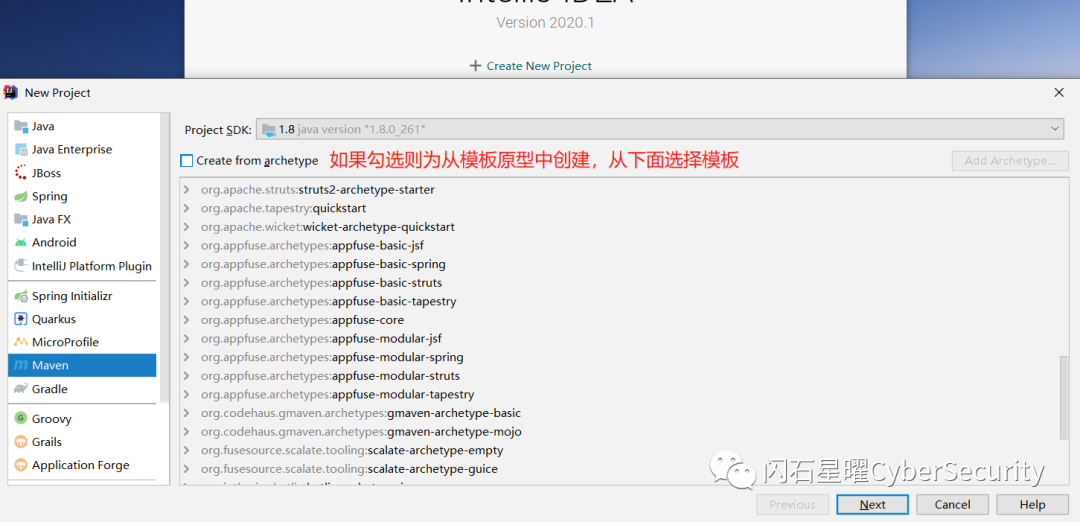
Task: Click the JBoss red dots icon
Action: (x=21, y=173)
